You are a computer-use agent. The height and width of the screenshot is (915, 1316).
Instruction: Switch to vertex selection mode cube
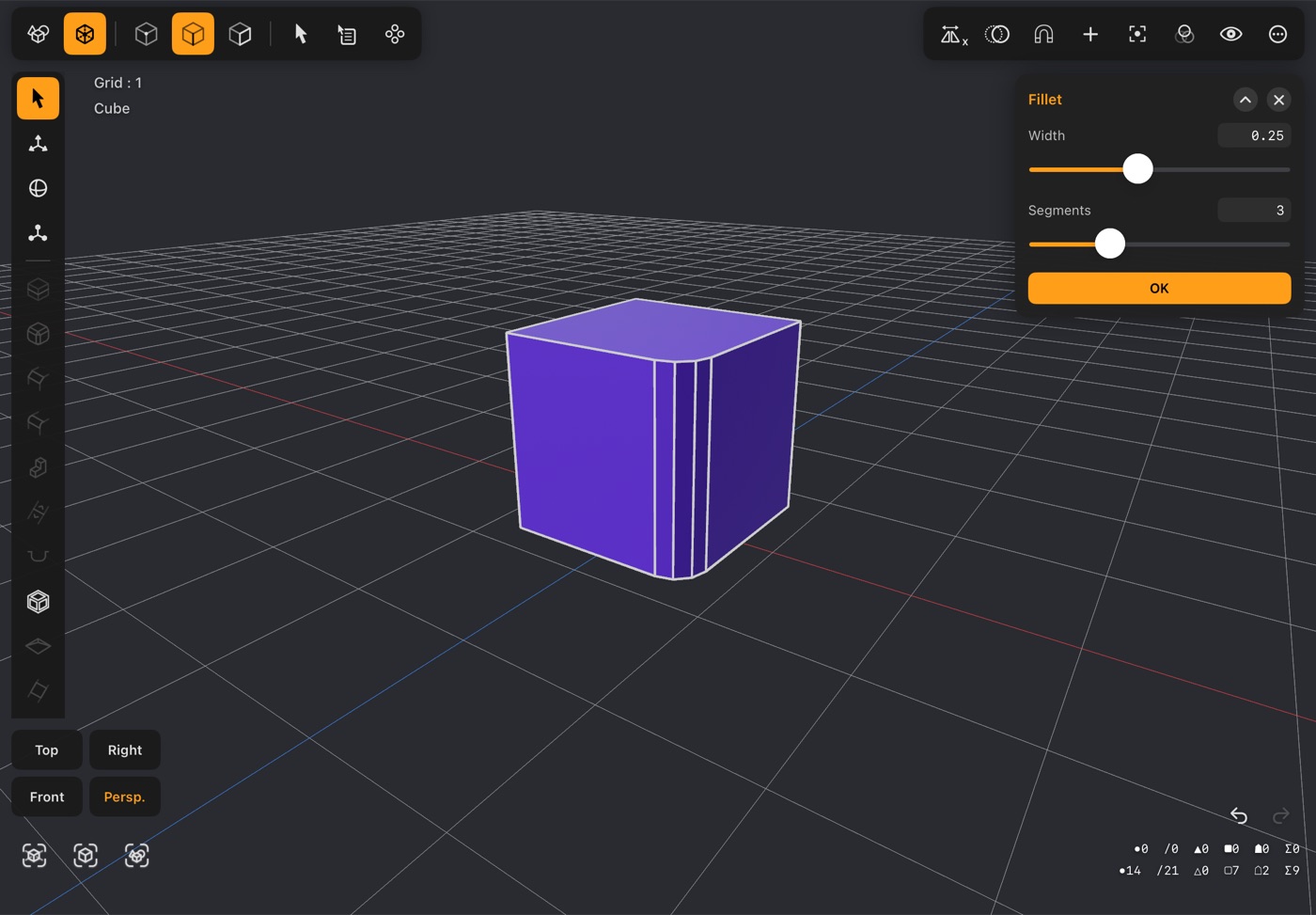pos(146,34)
